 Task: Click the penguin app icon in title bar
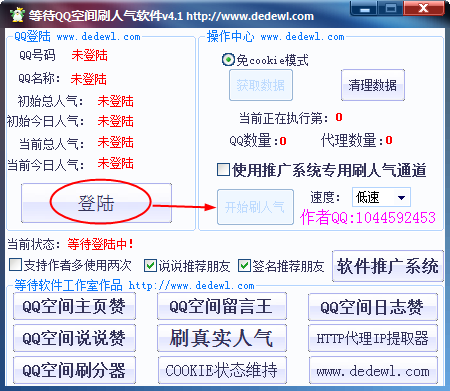(x=17, y=15)
